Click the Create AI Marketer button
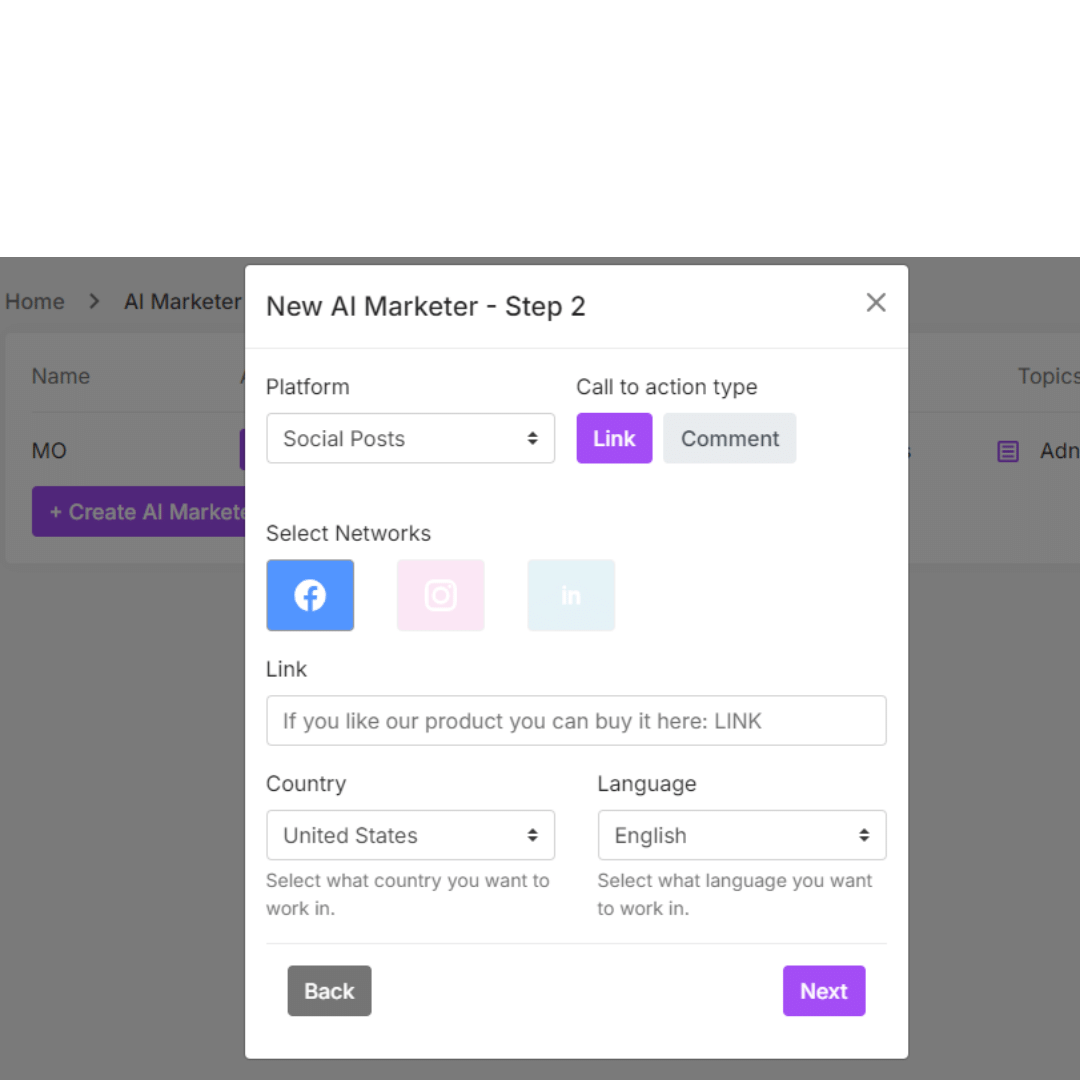This screenshot has width=1080, height=1080. (x=140, y=512)
